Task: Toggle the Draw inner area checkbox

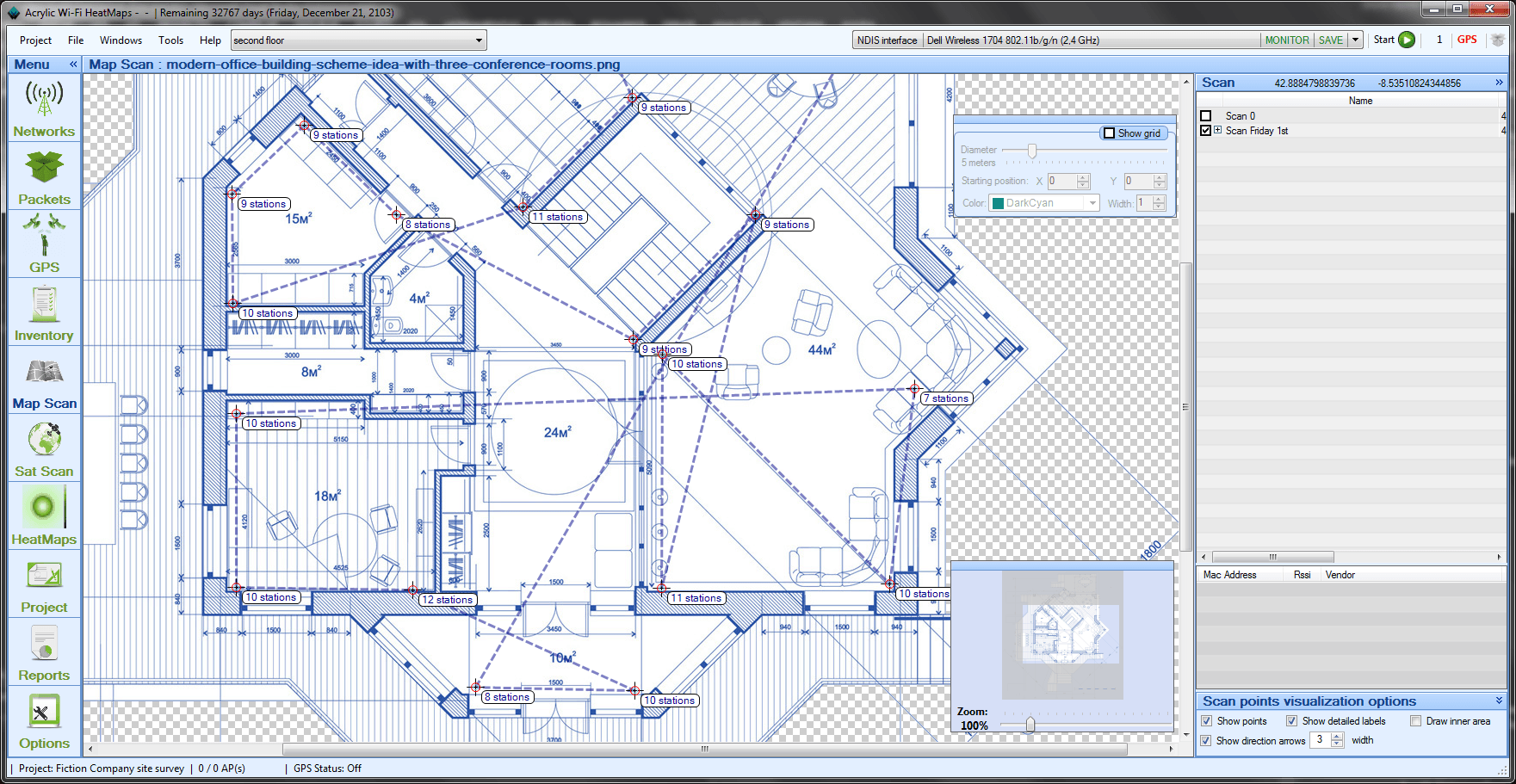Action: (x=1415, y=721)
